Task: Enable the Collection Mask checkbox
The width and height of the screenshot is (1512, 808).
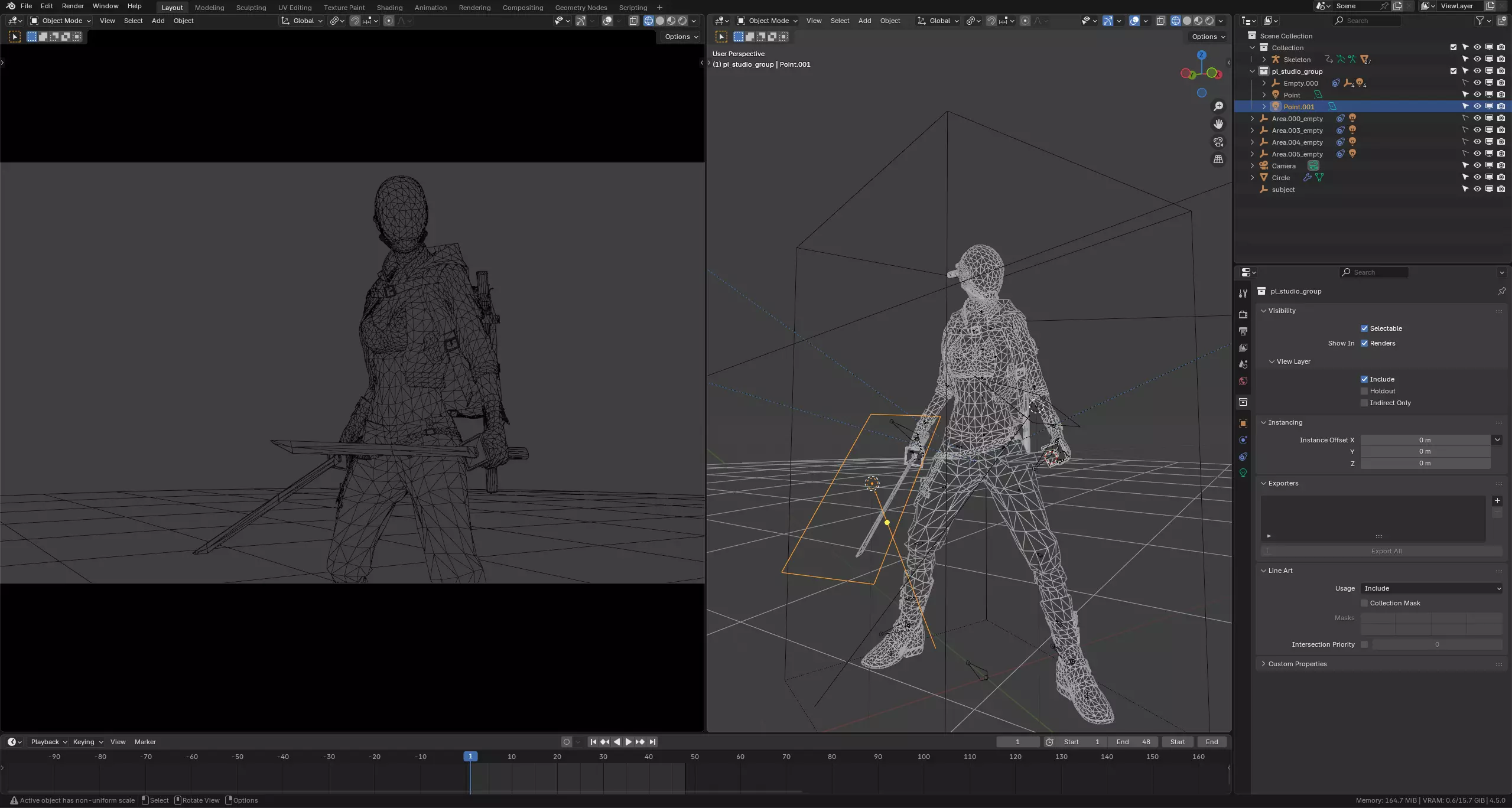Action: (1364, 603)
